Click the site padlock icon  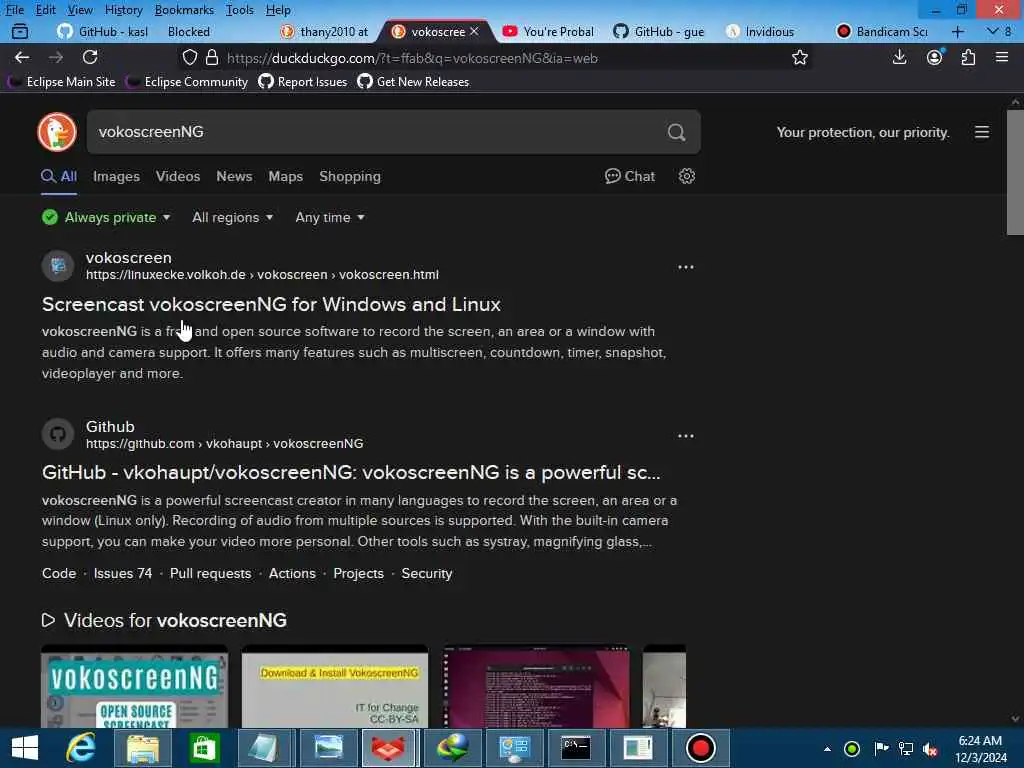[x=212, y=57]
